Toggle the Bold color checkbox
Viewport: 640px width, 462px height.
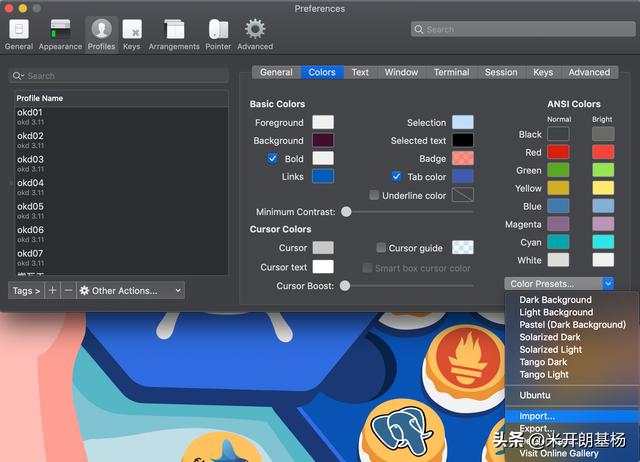pos(272,158)
